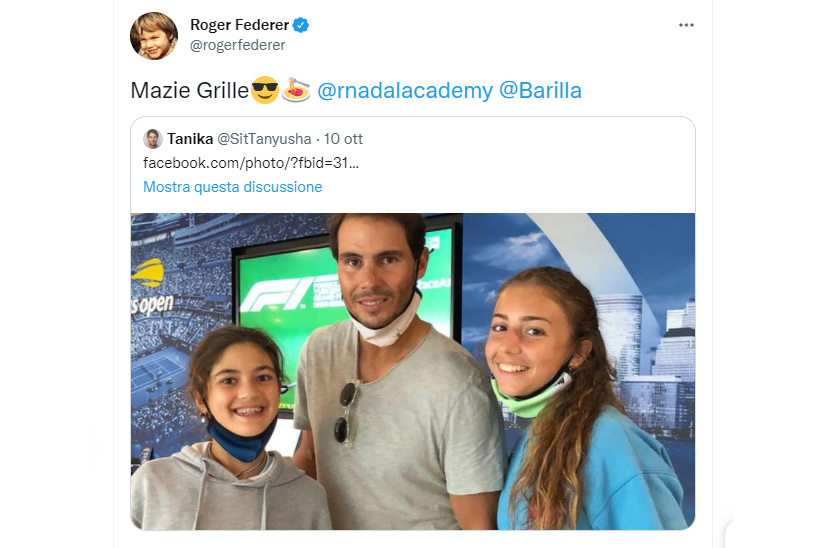Open the @rnadalacademy mention
The width and height of the screenshot is (823, 548).
405,90
